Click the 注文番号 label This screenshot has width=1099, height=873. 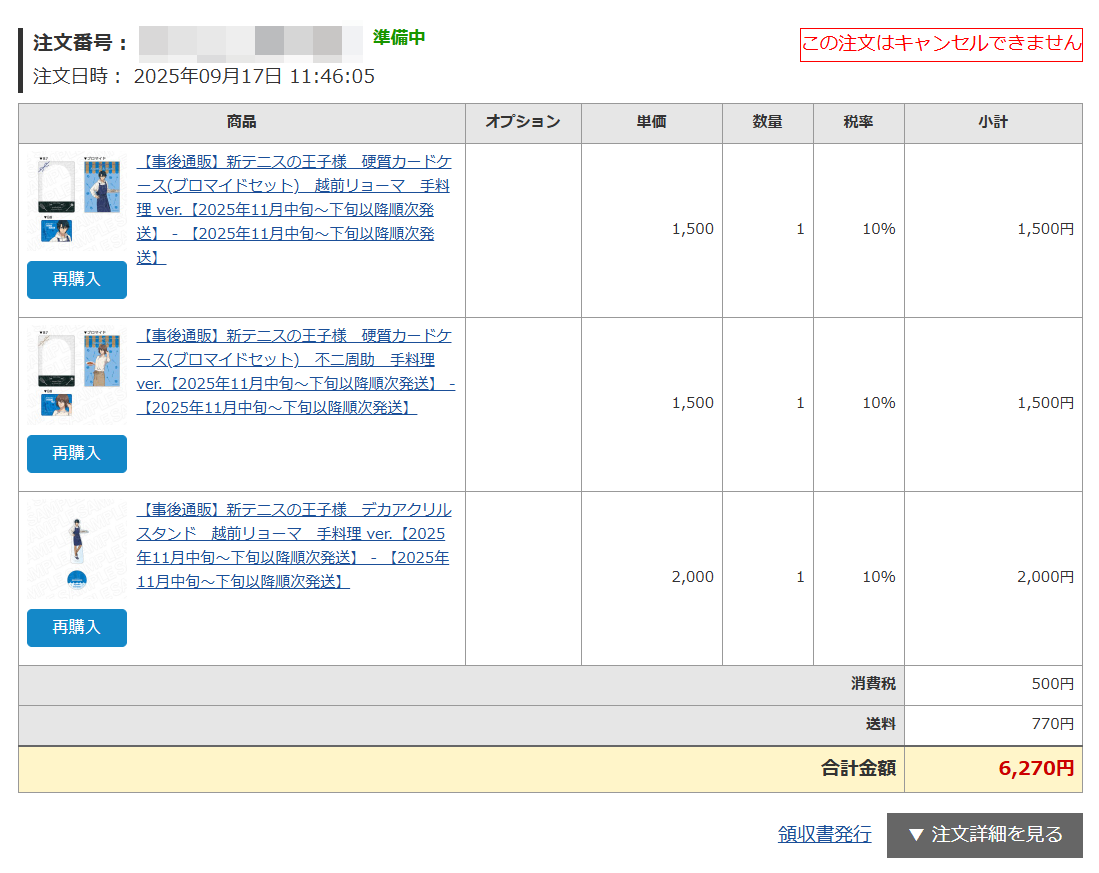point(81,43)
